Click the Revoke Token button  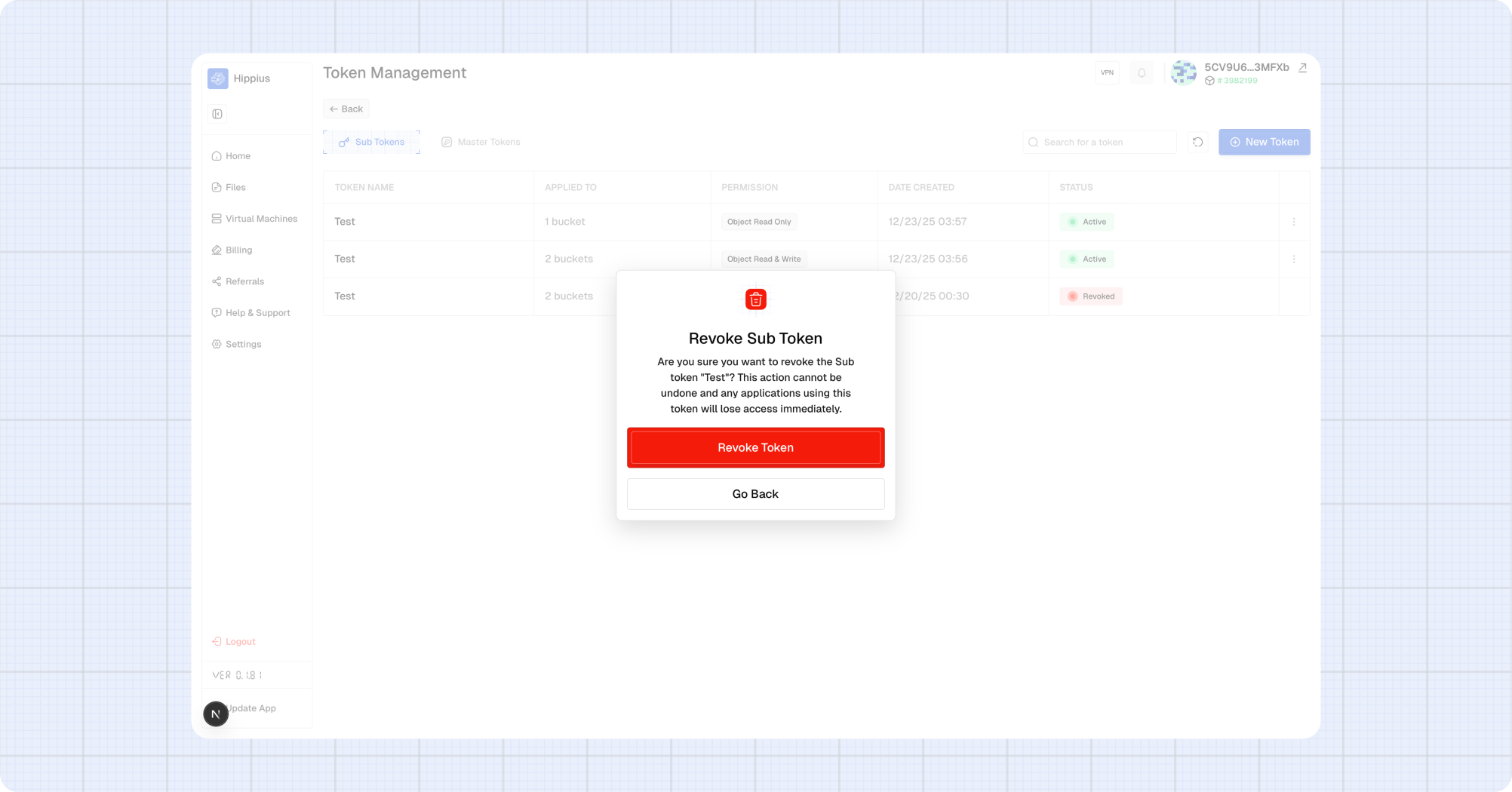pos(755,447)
